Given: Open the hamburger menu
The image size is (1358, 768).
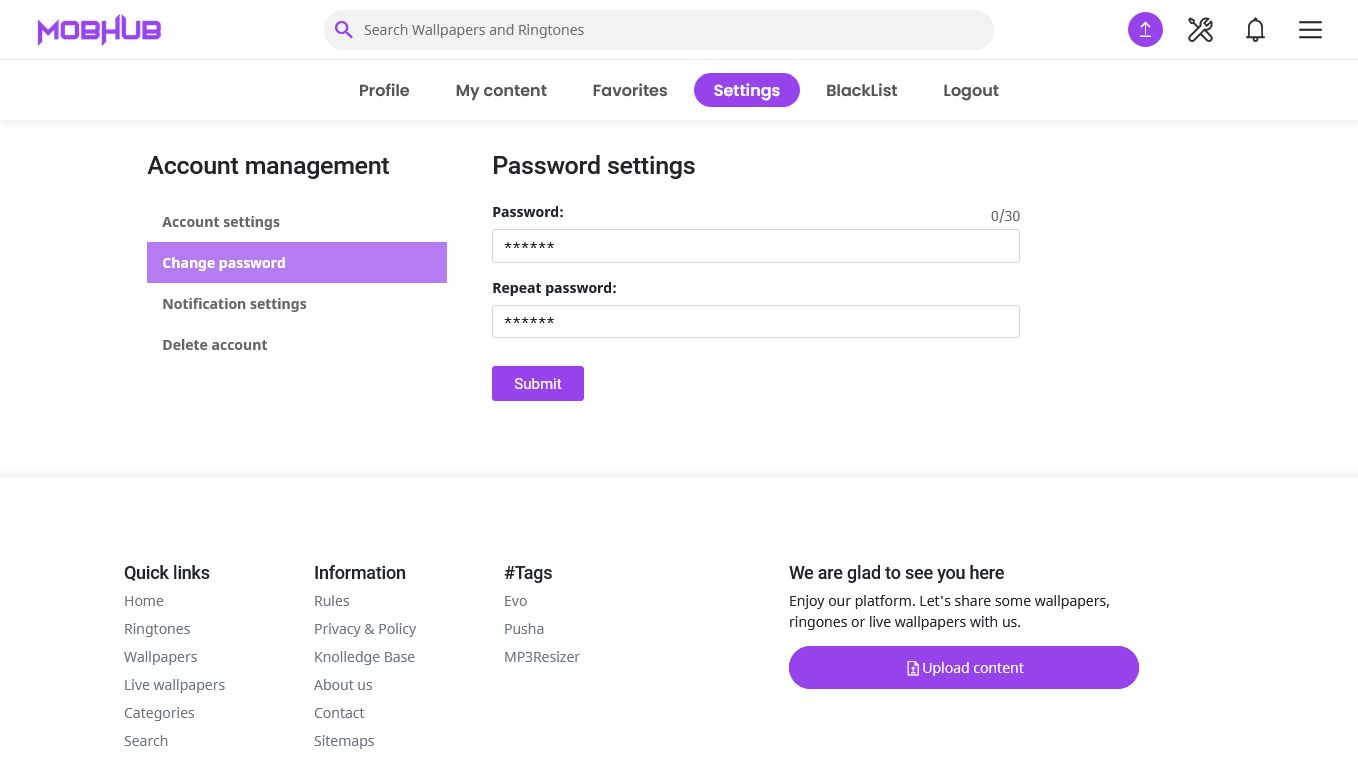Looking at the screenshot, I should click(x=1310, y=30).
